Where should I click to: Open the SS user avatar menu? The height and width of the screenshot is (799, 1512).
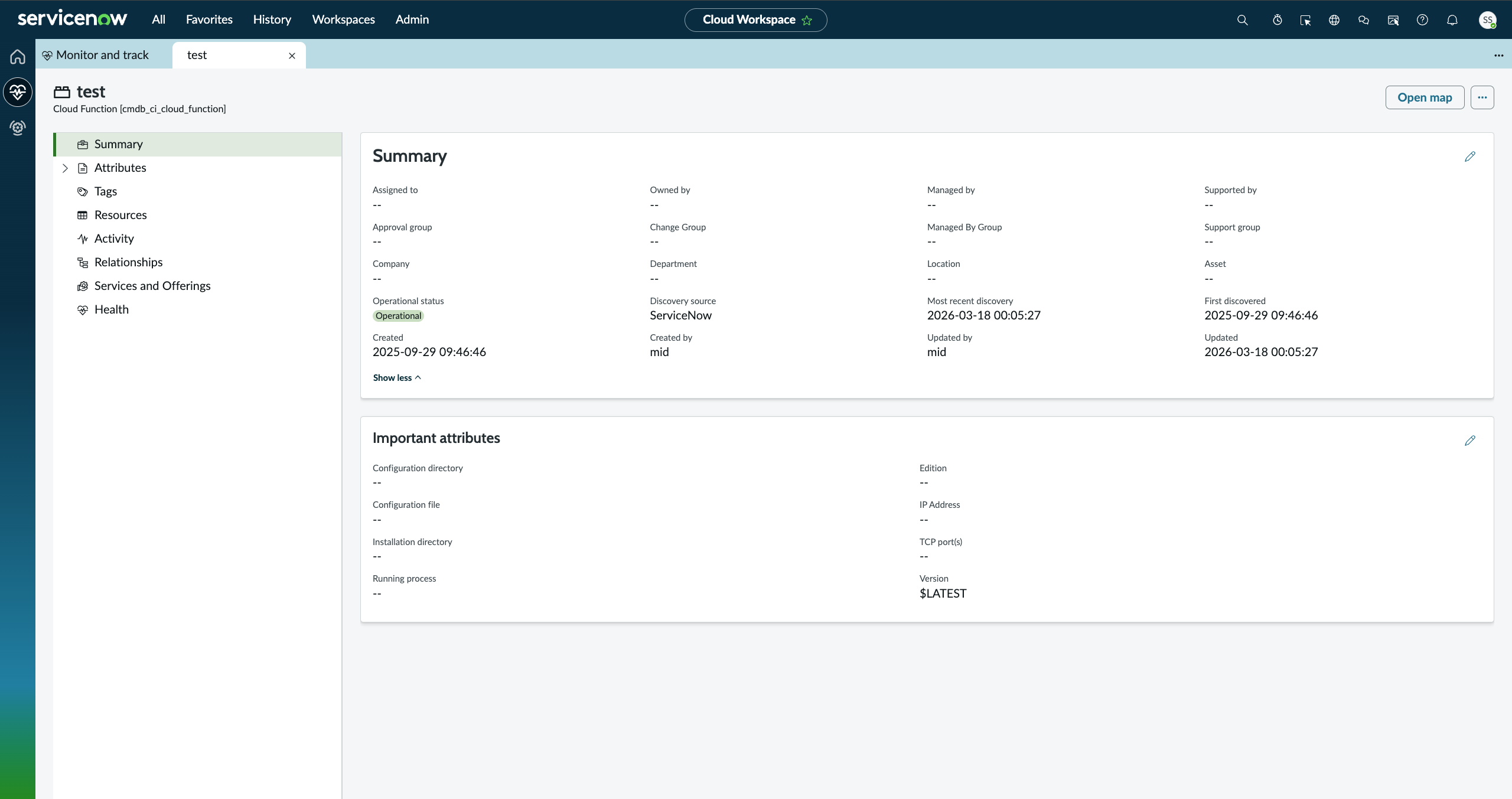[1488, 20]
